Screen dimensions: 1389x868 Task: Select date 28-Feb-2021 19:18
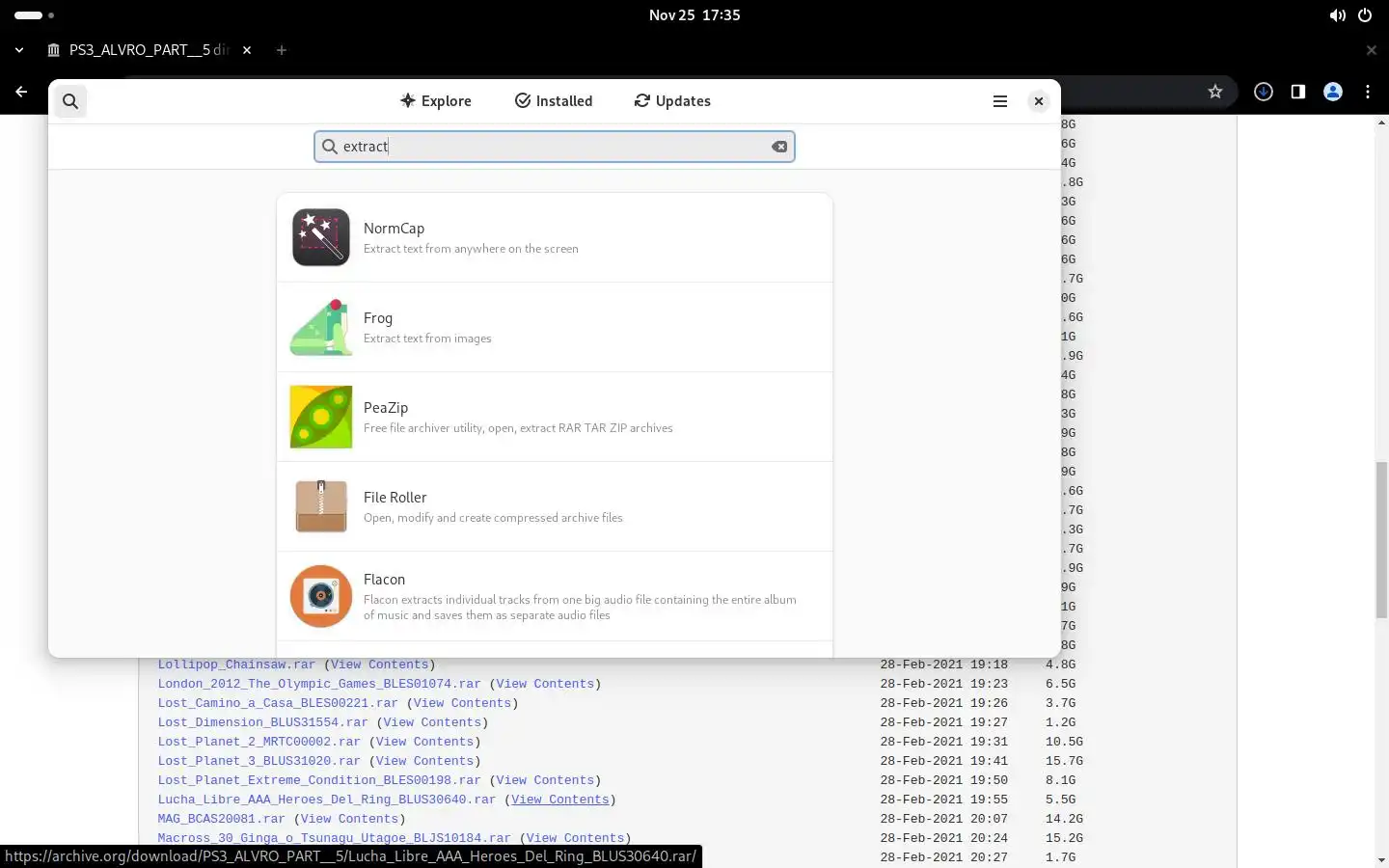[x=944, y=665]
